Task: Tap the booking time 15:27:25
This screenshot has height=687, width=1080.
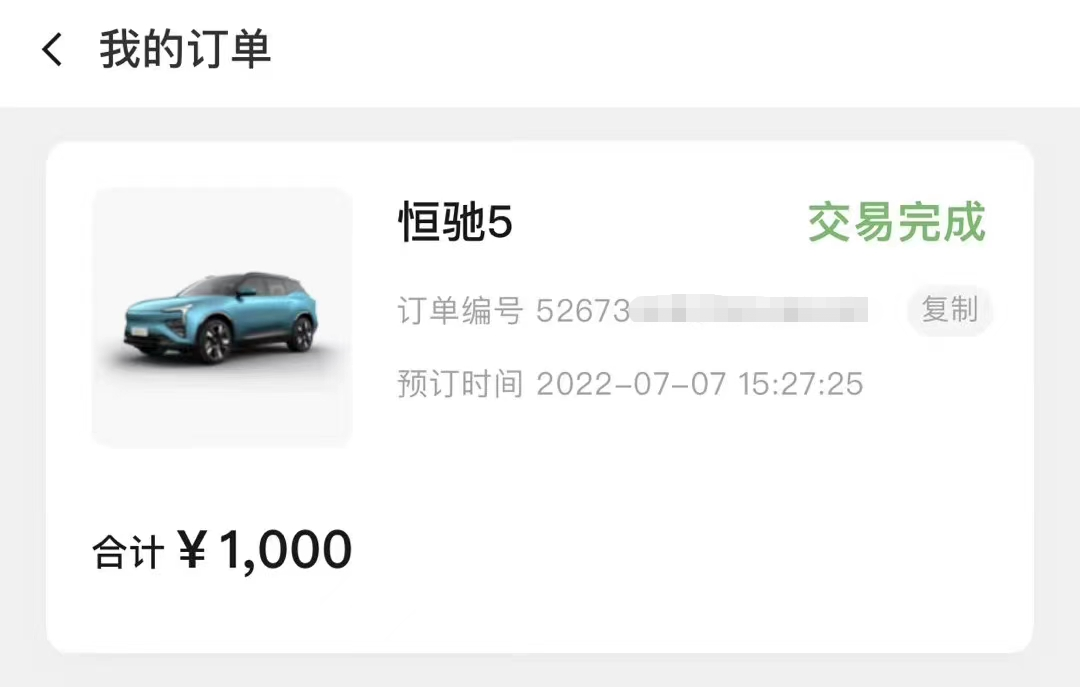Action: 800,384
